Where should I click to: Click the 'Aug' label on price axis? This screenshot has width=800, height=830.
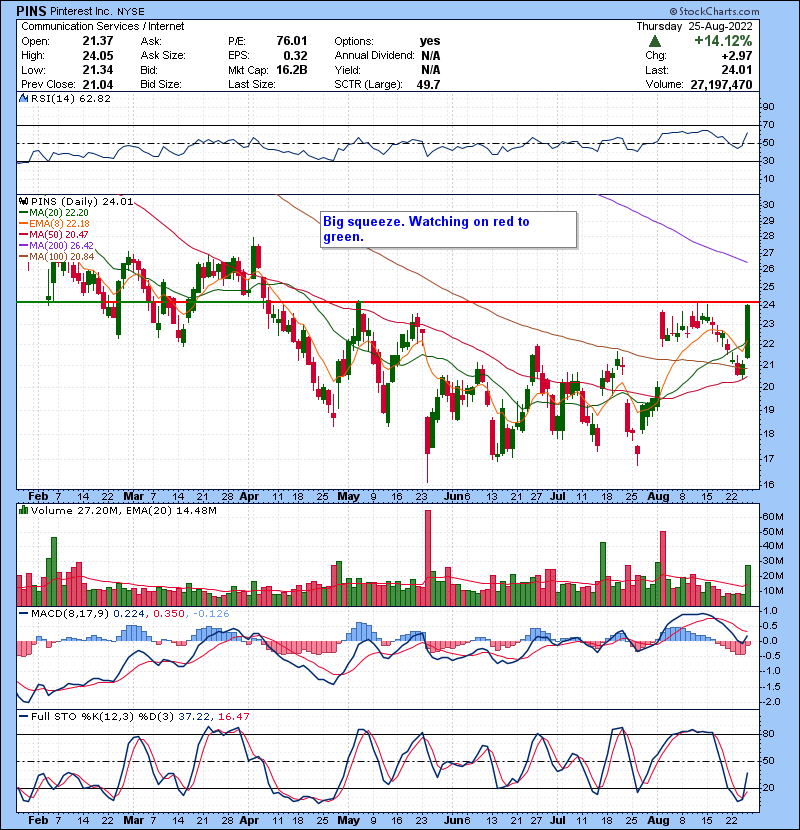tap(658, 497)
